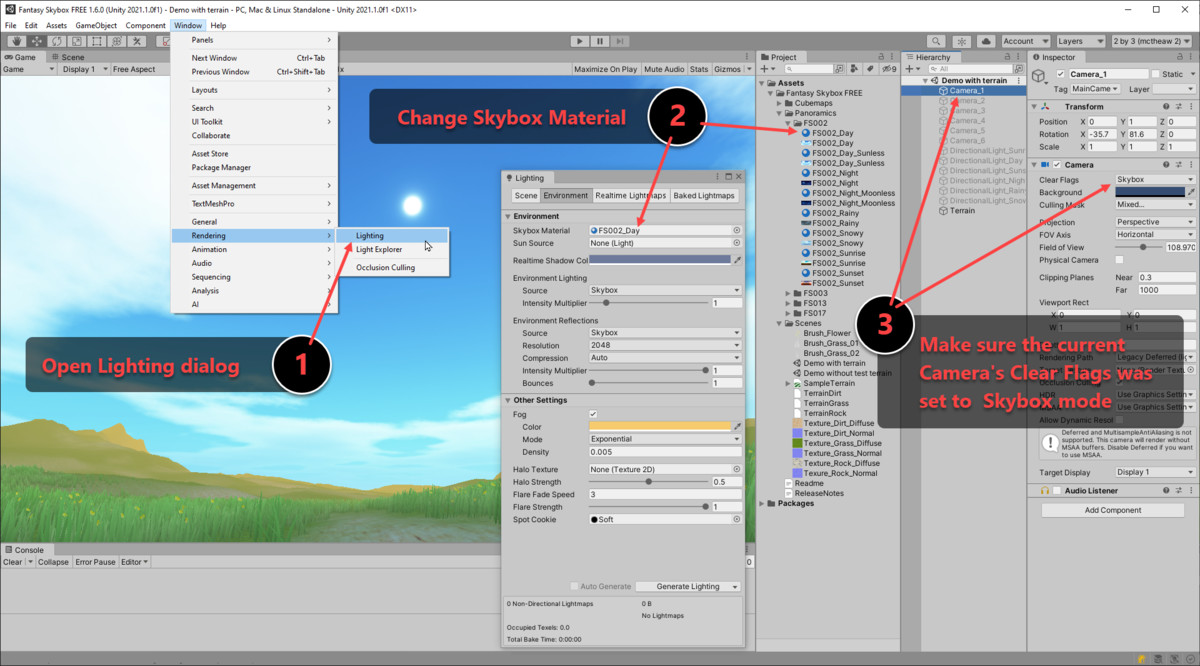
Task: Click the Realtime Shadow Color swatch
Action: 660,260
